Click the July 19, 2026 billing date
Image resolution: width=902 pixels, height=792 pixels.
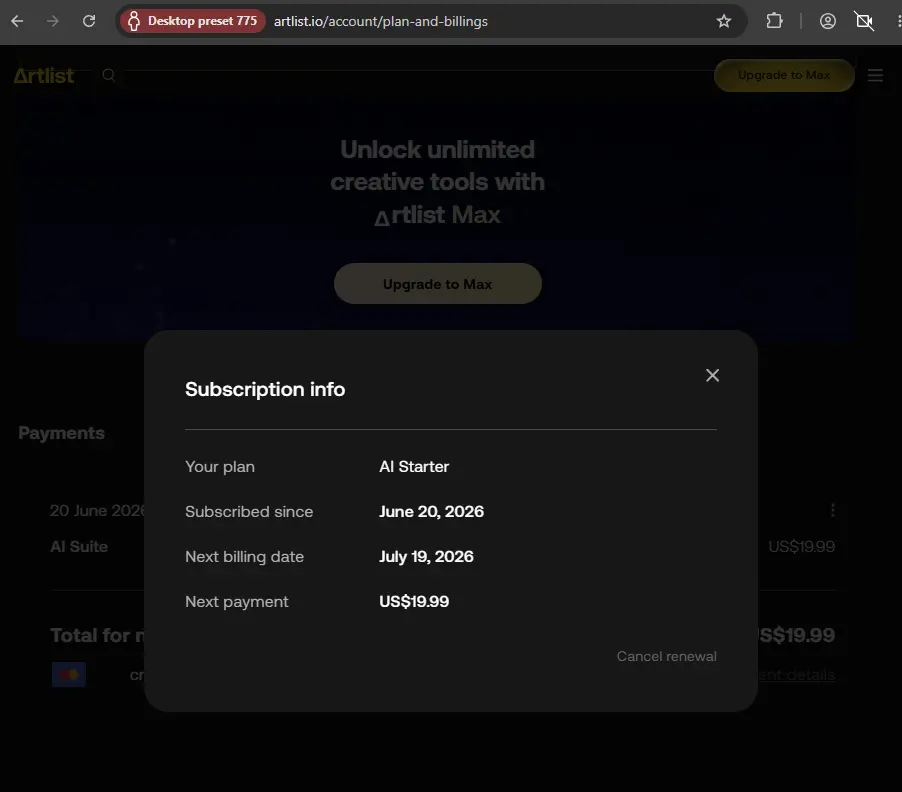pos(426,556)
